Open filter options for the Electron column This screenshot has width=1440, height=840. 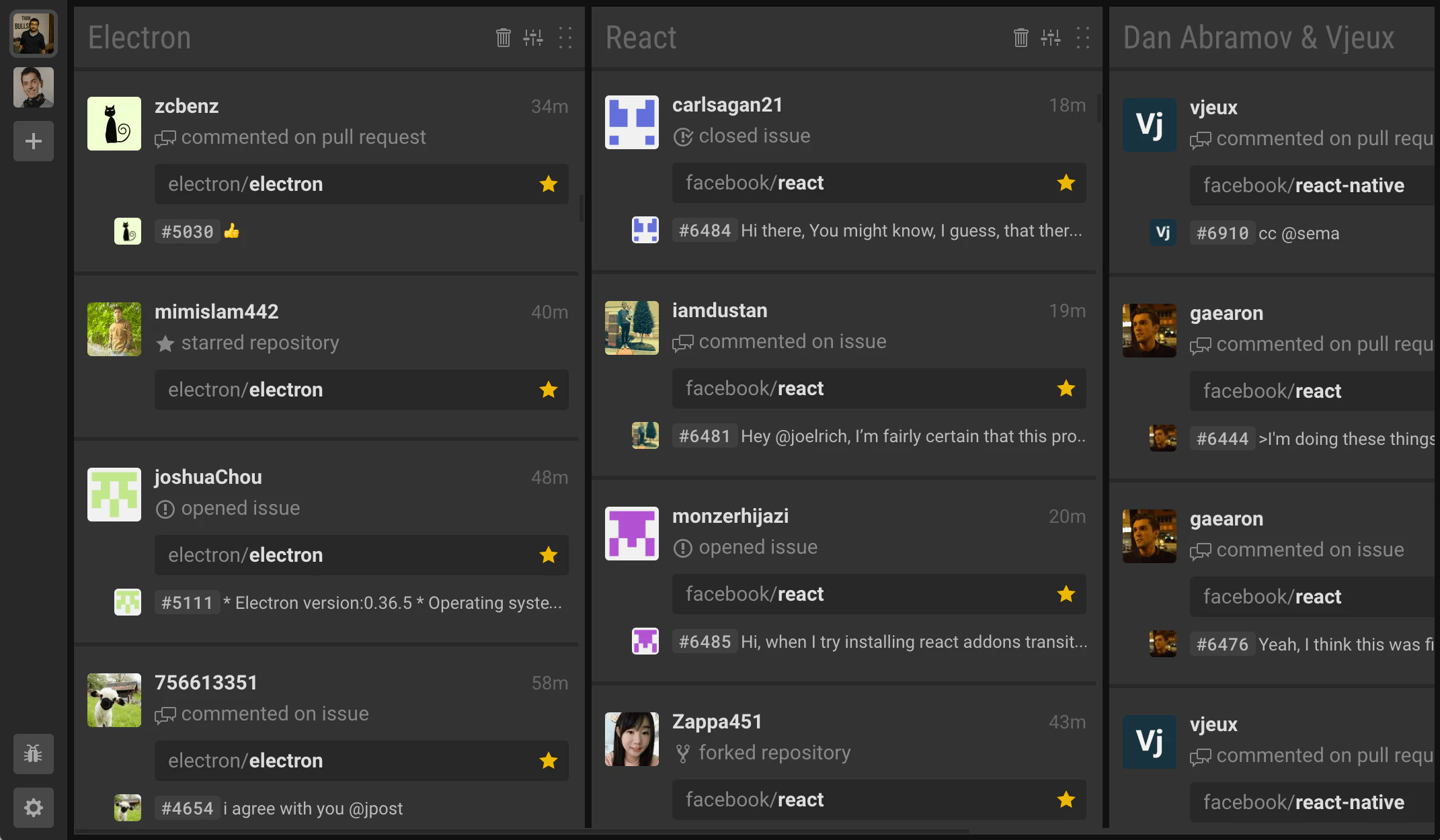pos(532,38)
